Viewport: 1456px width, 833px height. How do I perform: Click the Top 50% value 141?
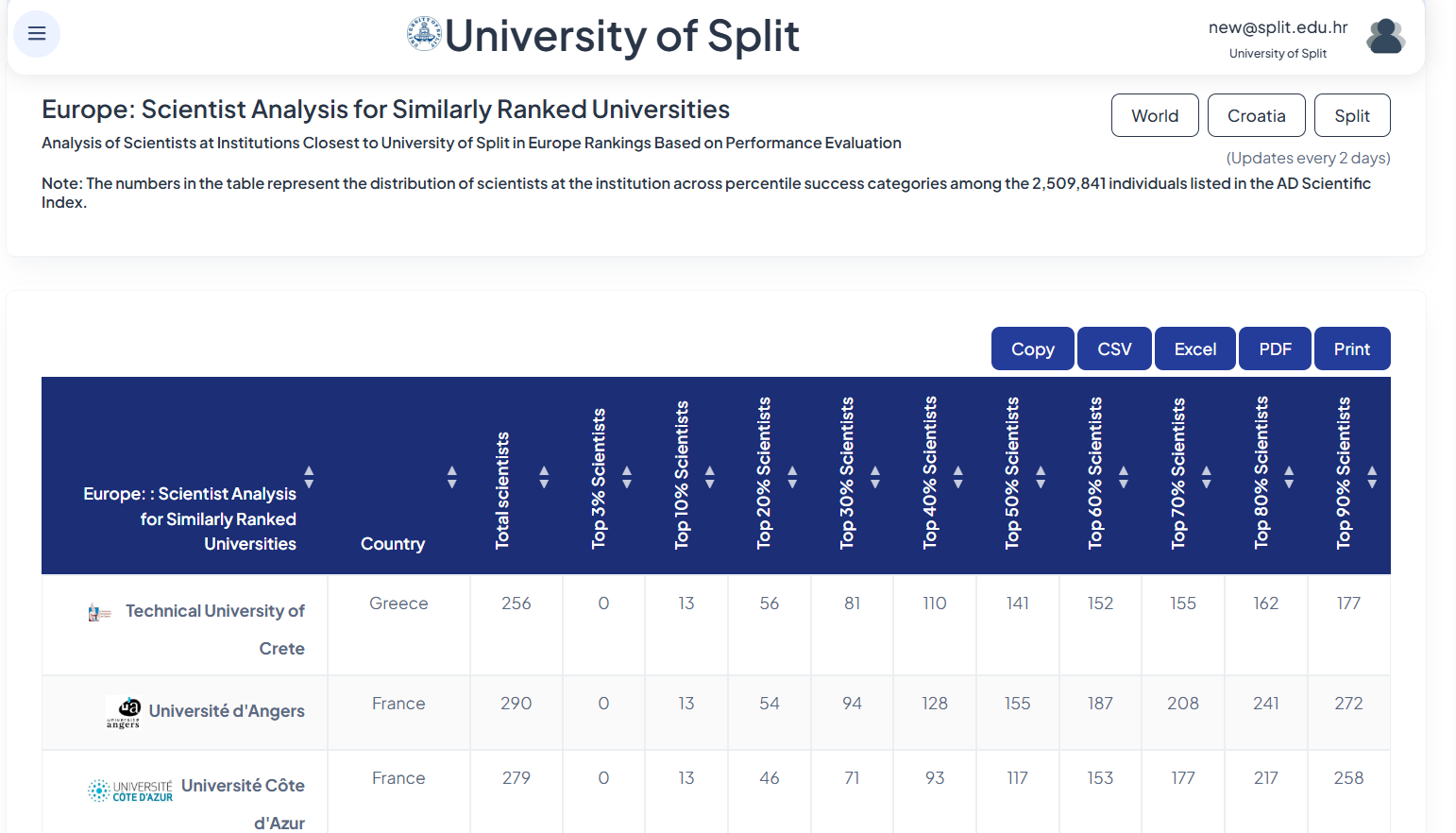[1018, 603]
